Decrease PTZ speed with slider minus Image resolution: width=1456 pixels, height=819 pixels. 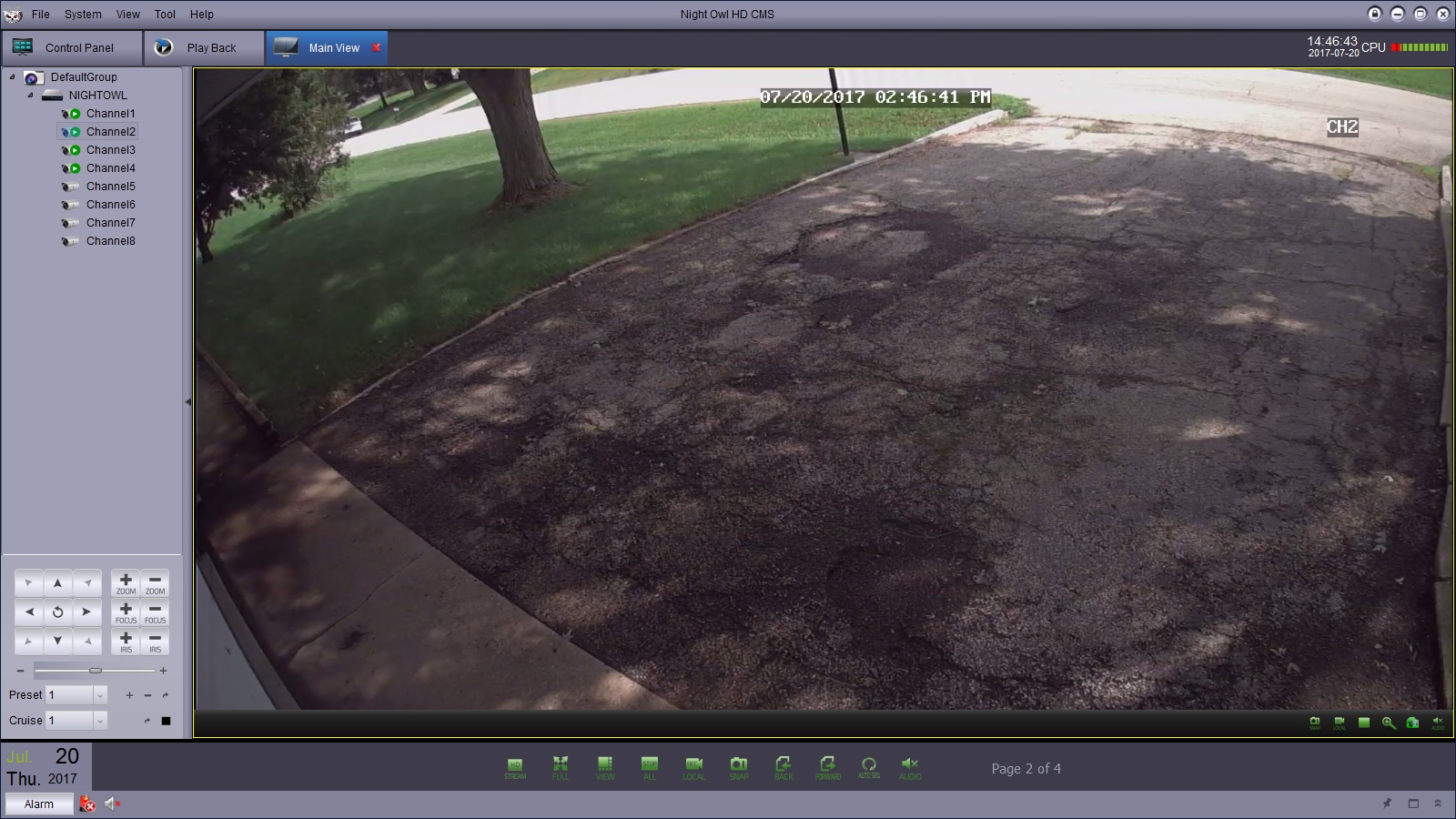coord(20,671)
